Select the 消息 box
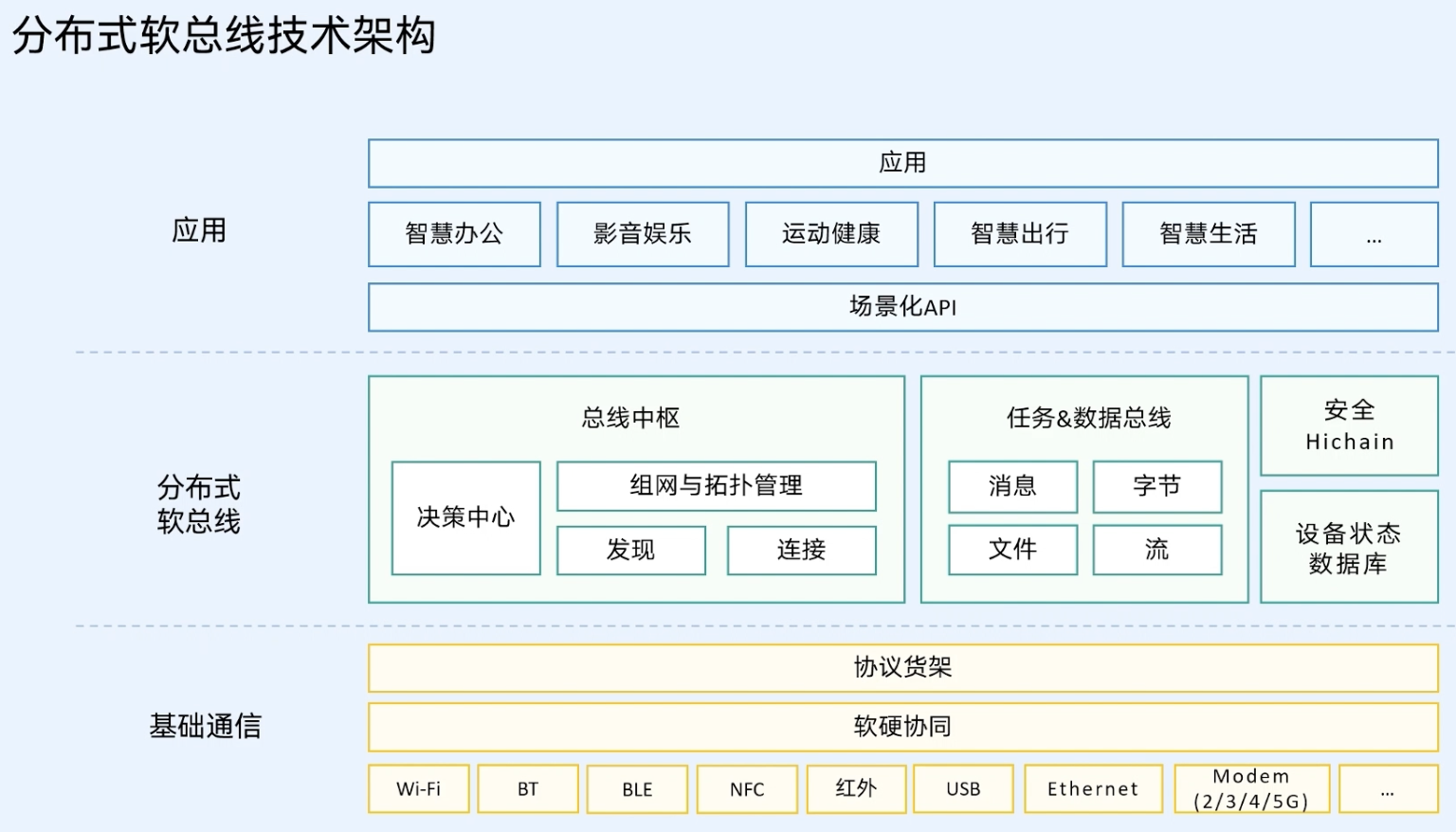This screenshot has height=832, width=1456. click(1013, 487)
